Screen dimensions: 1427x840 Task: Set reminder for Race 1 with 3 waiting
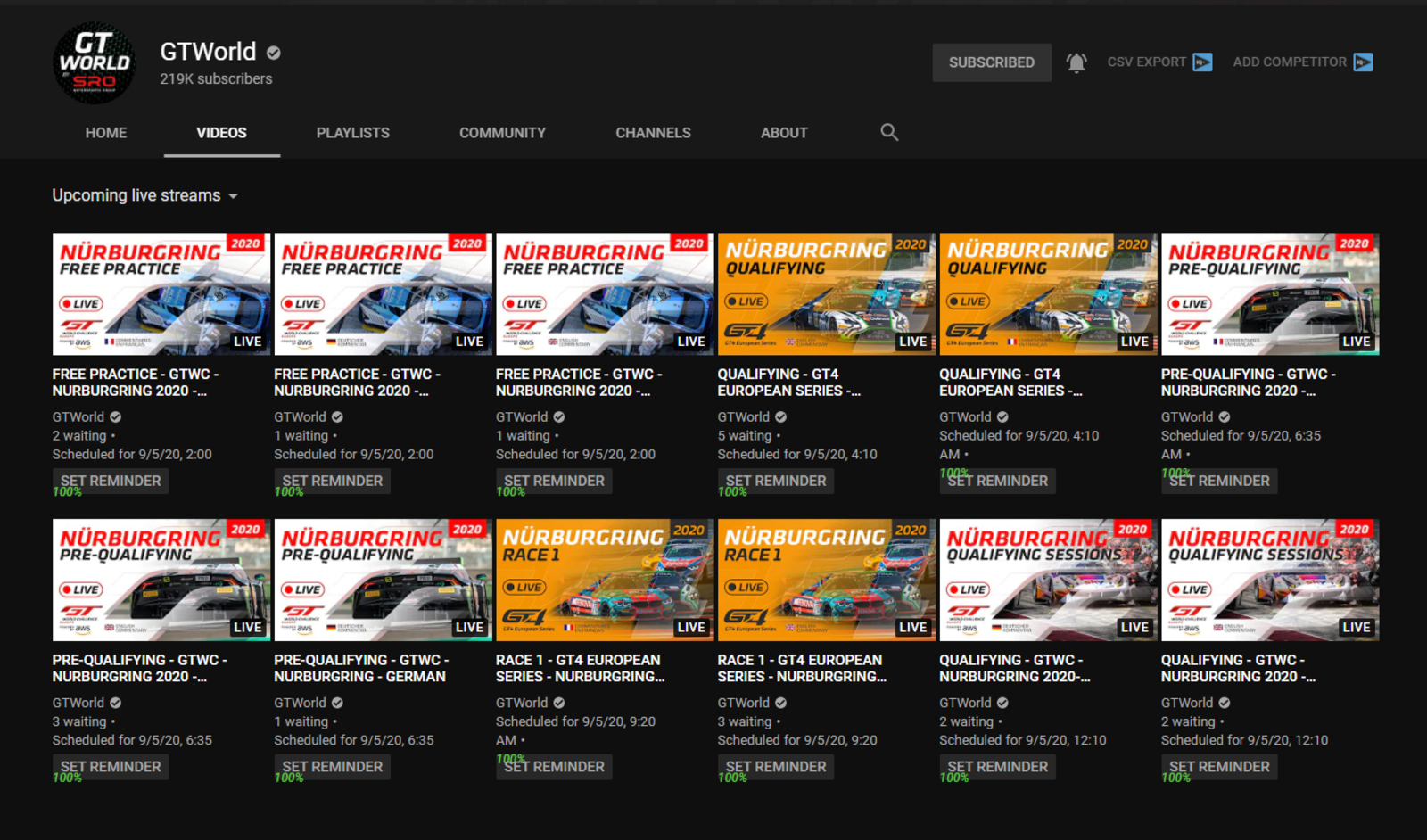tap(776, 767)
